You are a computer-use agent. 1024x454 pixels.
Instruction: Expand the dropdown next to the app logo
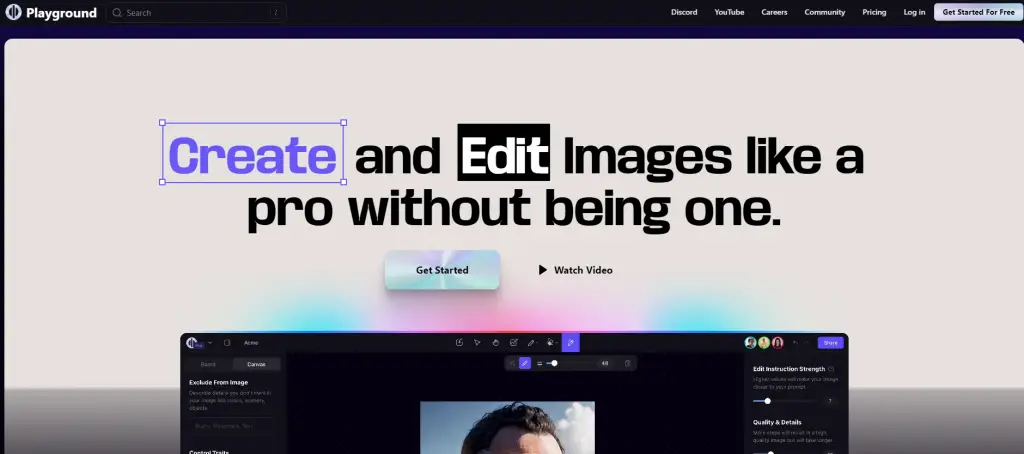[x=210, y=343]
